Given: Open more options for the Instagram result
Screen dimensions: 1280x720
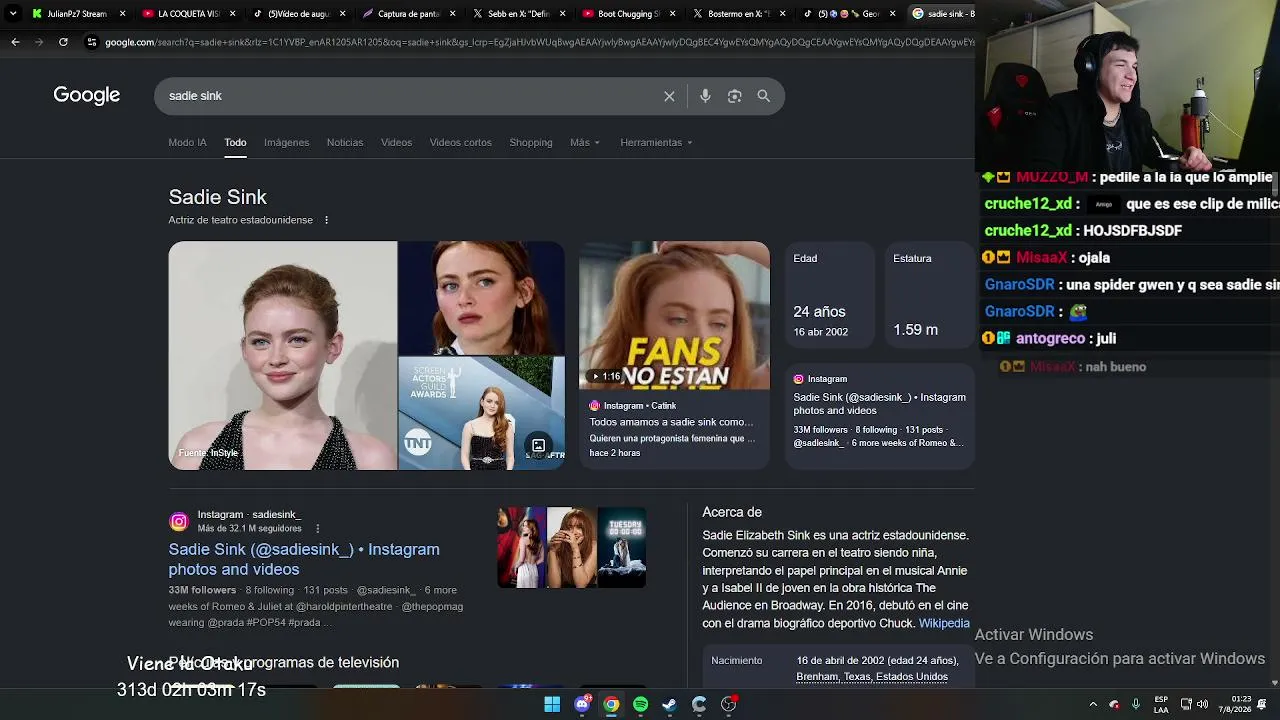Looking at the screenshot, I should tap(318, 528).
